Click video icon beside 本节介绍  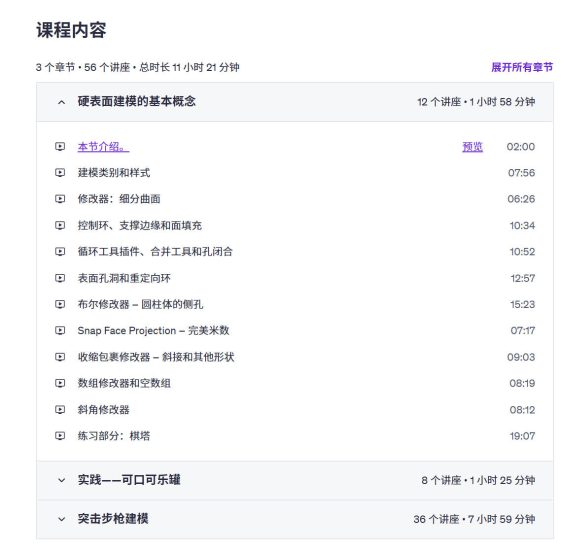click(60, 146)
